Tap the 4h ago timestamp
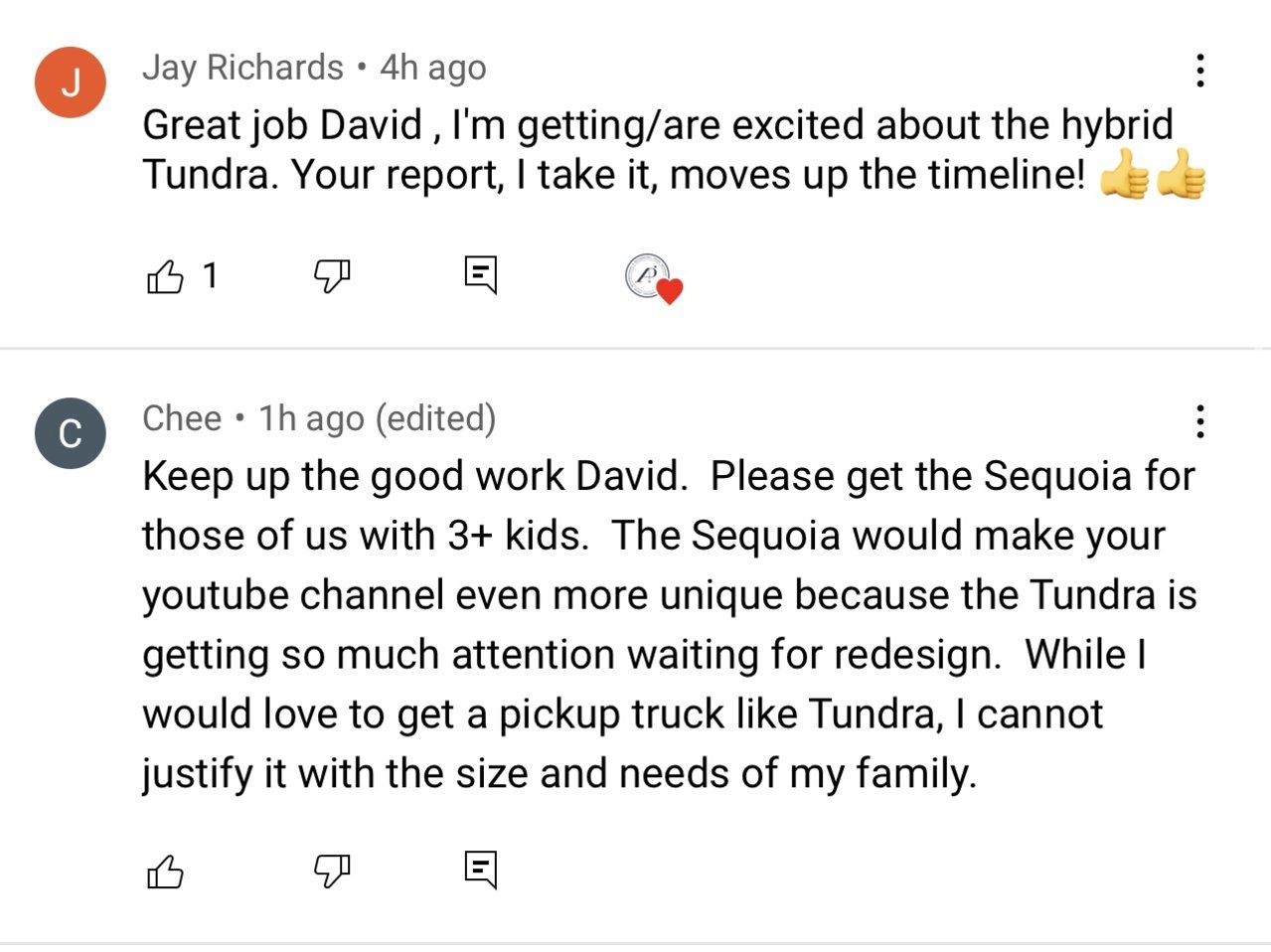Viewport: 1271px width, 952px height. 433,68
